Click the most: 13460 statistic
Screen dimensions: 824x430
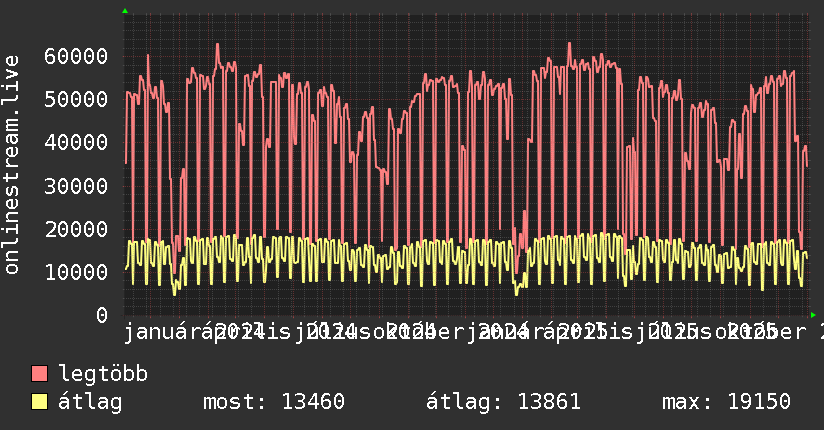point(274,402)
